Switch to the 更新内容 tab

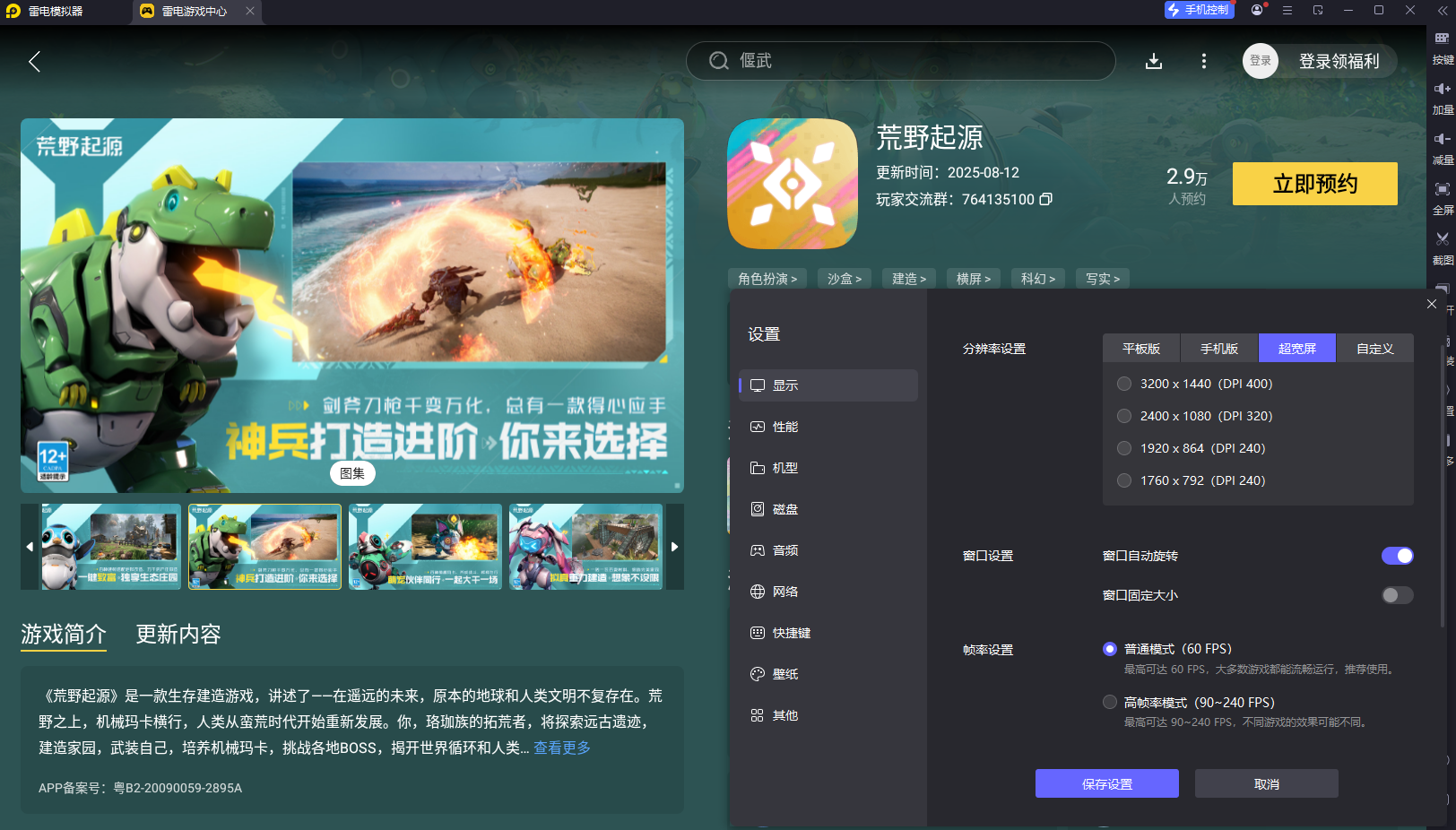(x=178, y=635)
